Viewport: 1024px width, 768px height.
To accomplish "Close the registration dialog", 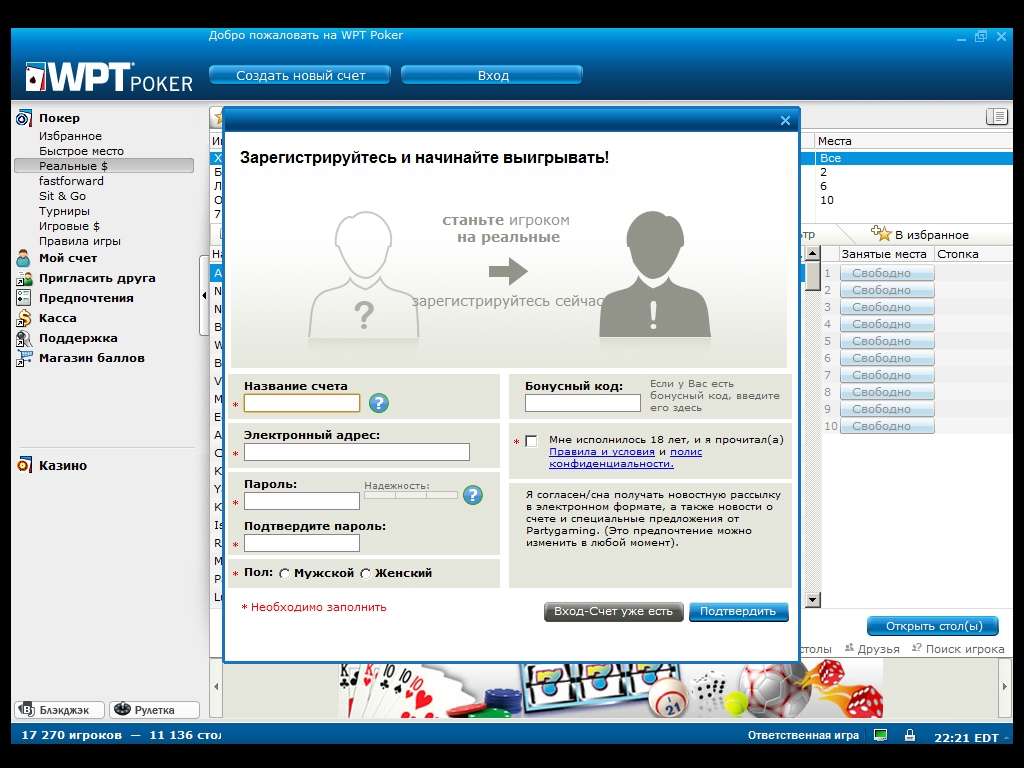I will coord(785,120).
